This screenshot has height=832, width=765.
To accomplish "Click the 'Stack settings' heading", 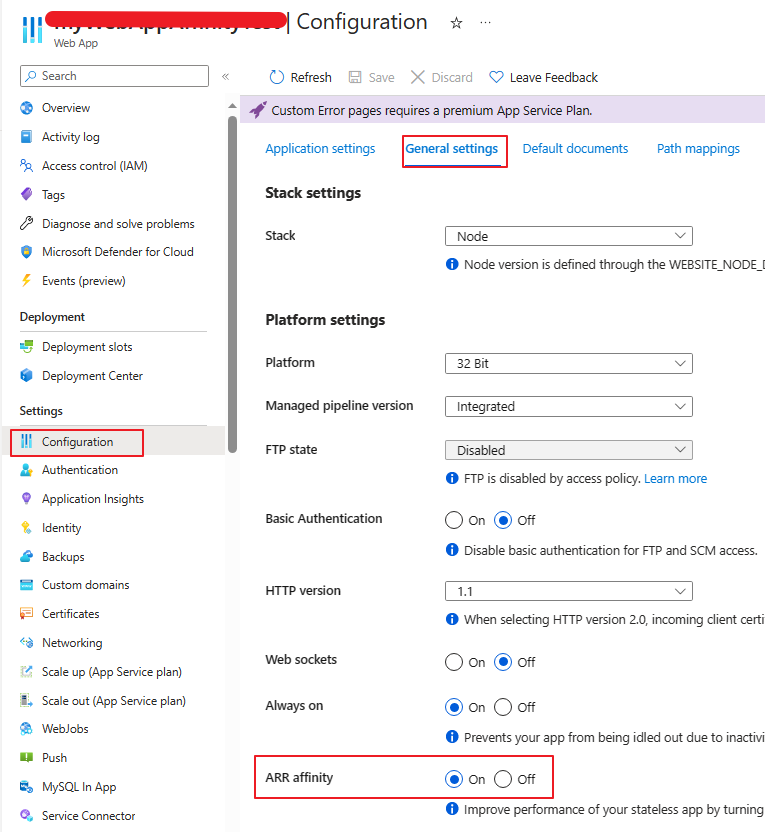I will 313,193.
